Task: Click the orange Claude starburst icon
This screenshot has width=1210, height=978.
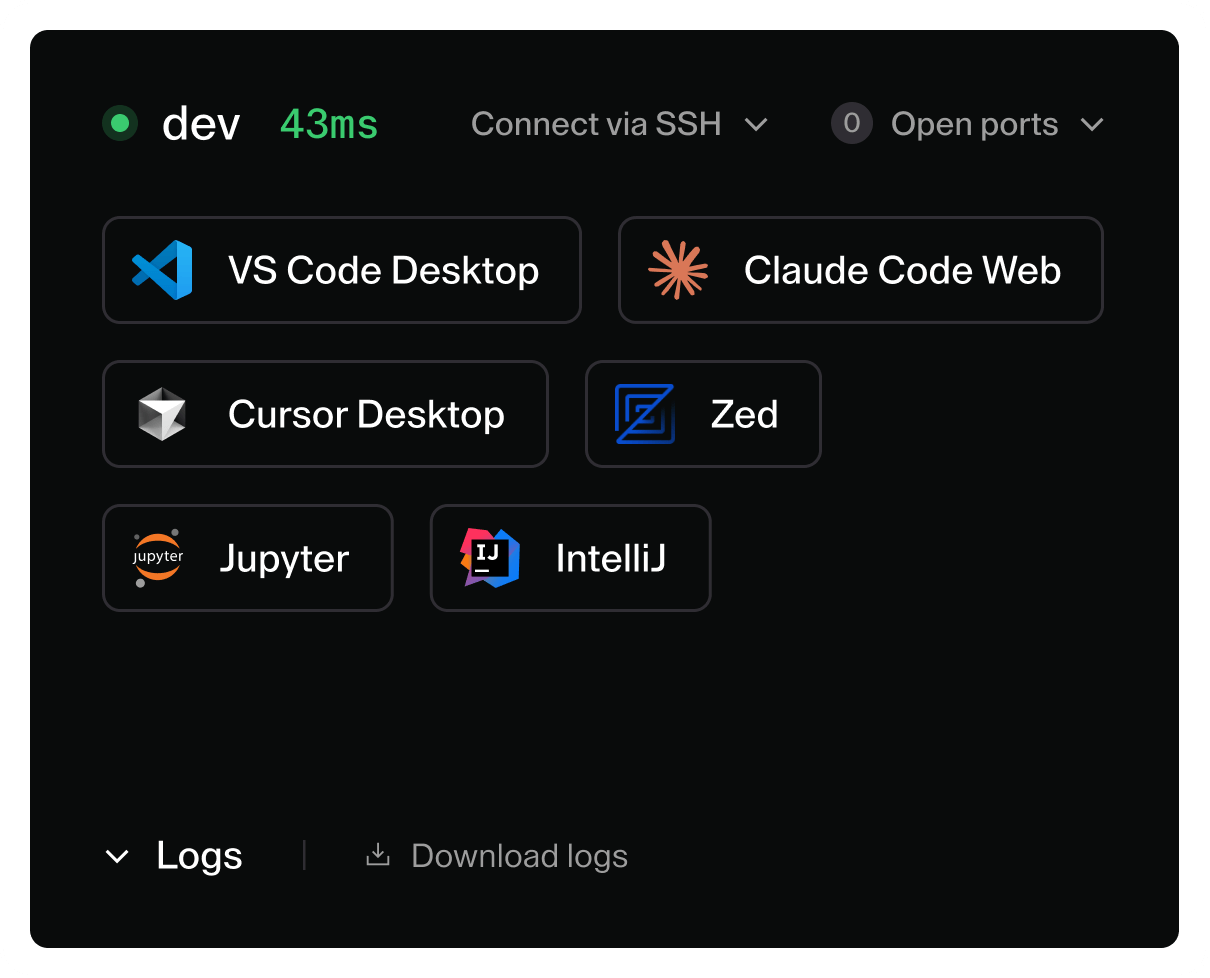Action: tap(679, 270)
